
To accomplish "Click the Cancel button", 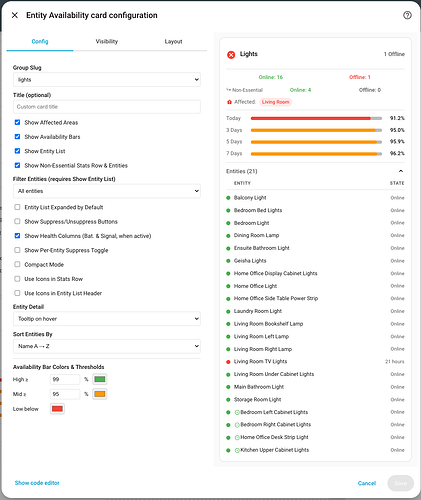I will (x=367, y=483).
